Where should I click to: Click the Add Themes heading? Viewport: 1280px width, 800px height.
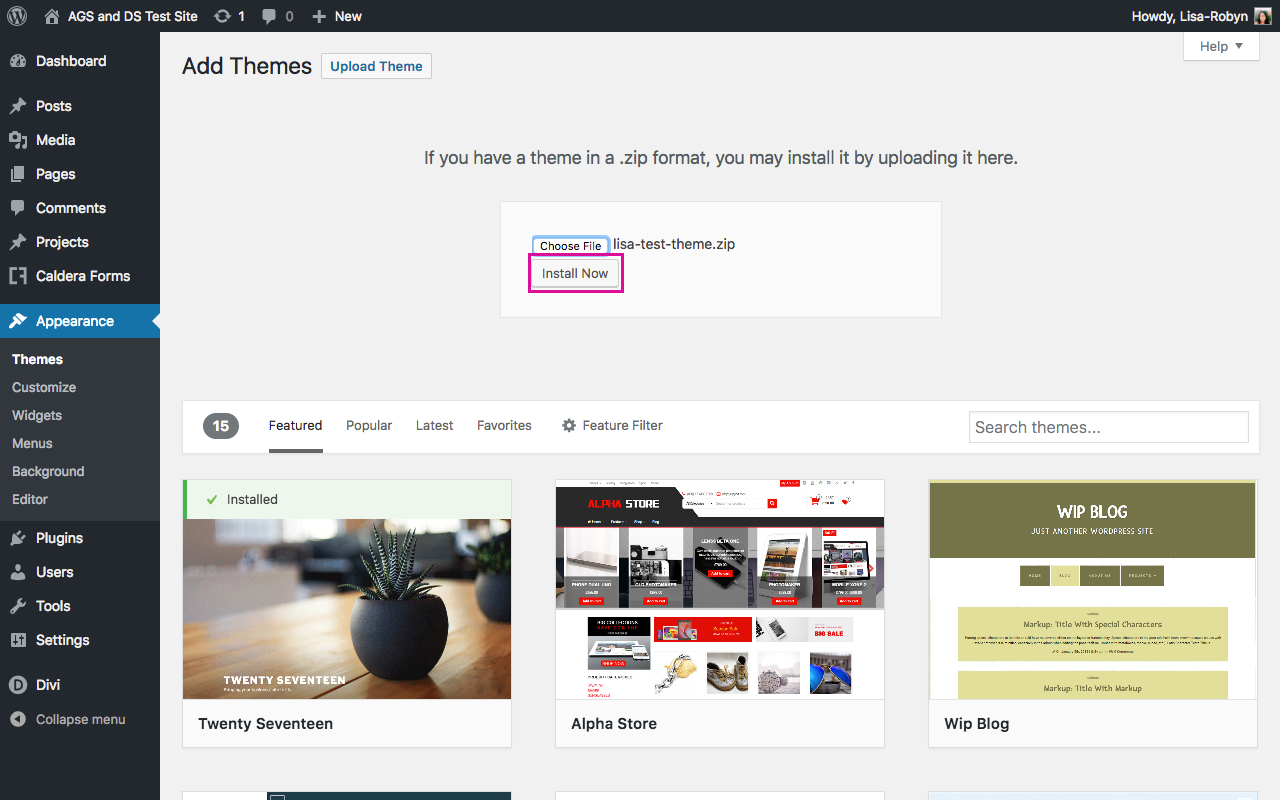point(247,66)
